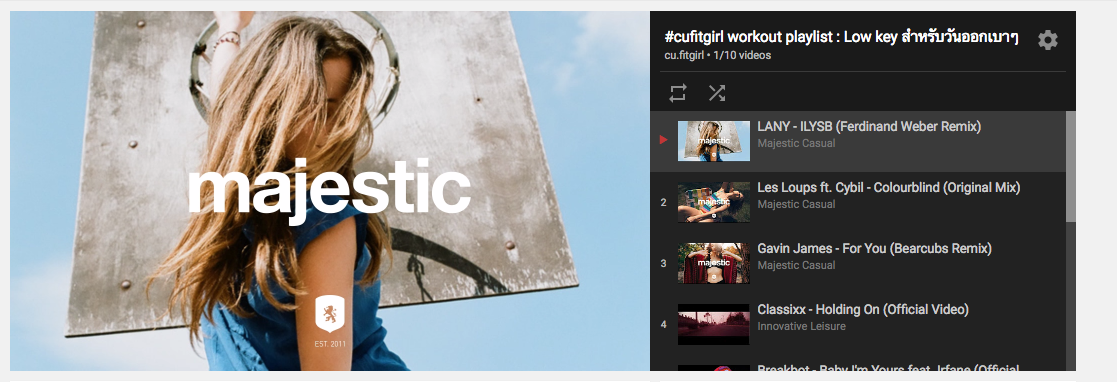Open Les Loups Colourblind thumbnail
1117x382 pixels.
click(714, 202)
